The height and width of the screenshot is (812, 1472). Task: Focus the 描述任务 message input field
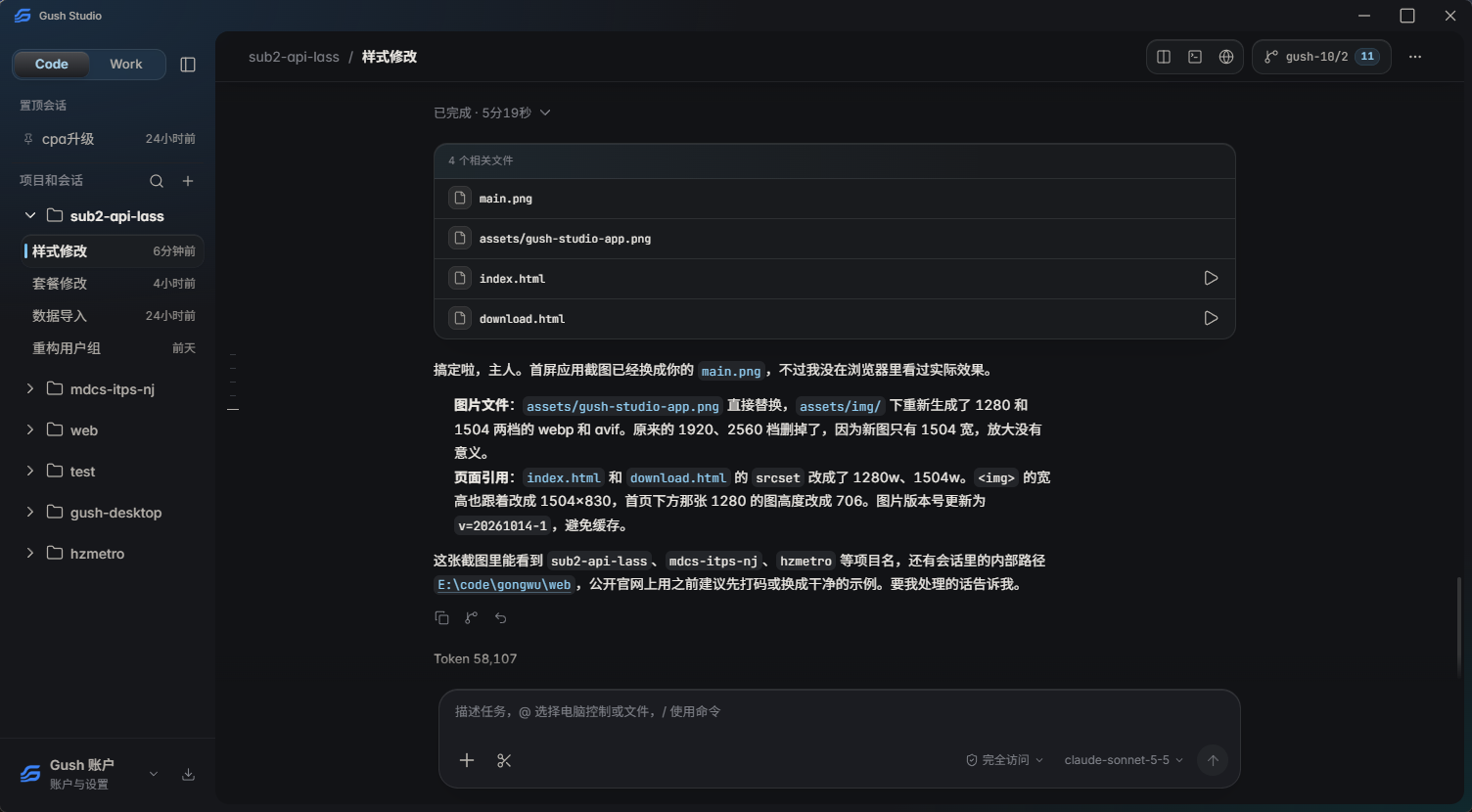839,712
